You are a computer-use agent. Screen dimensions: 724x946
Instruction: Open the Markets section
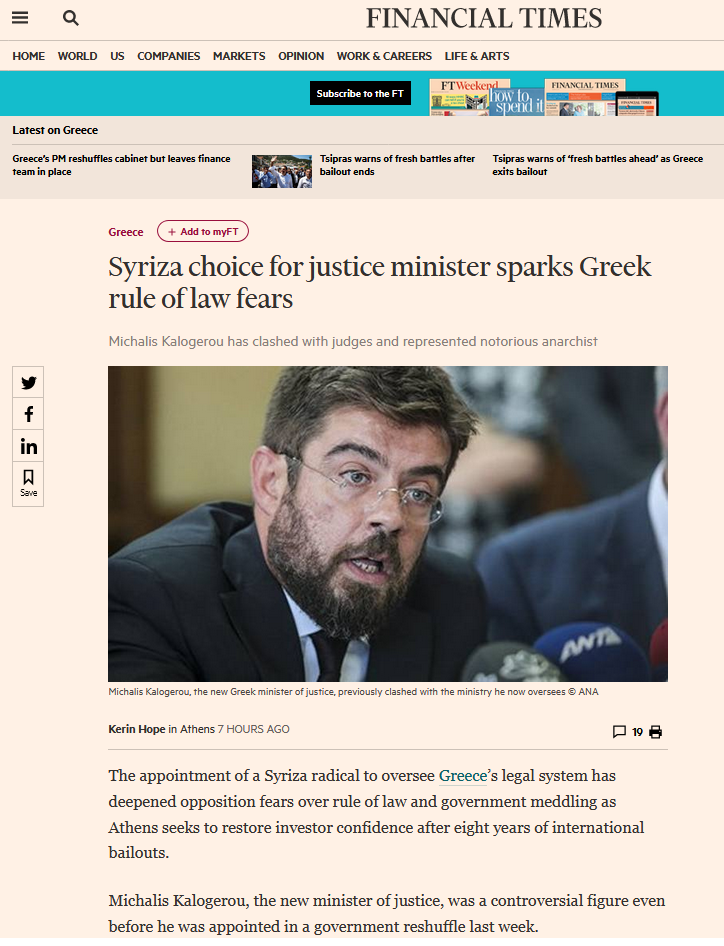click(x=239, y=56)
